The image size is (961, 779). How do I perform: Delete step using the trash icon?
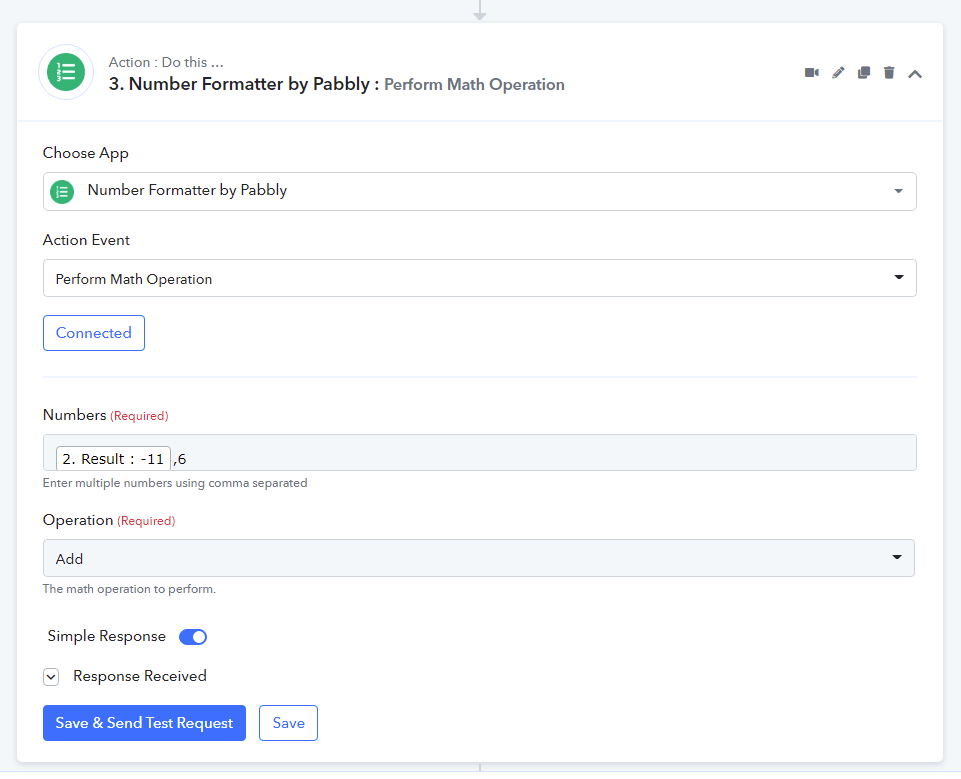click(x=889, y=73)
